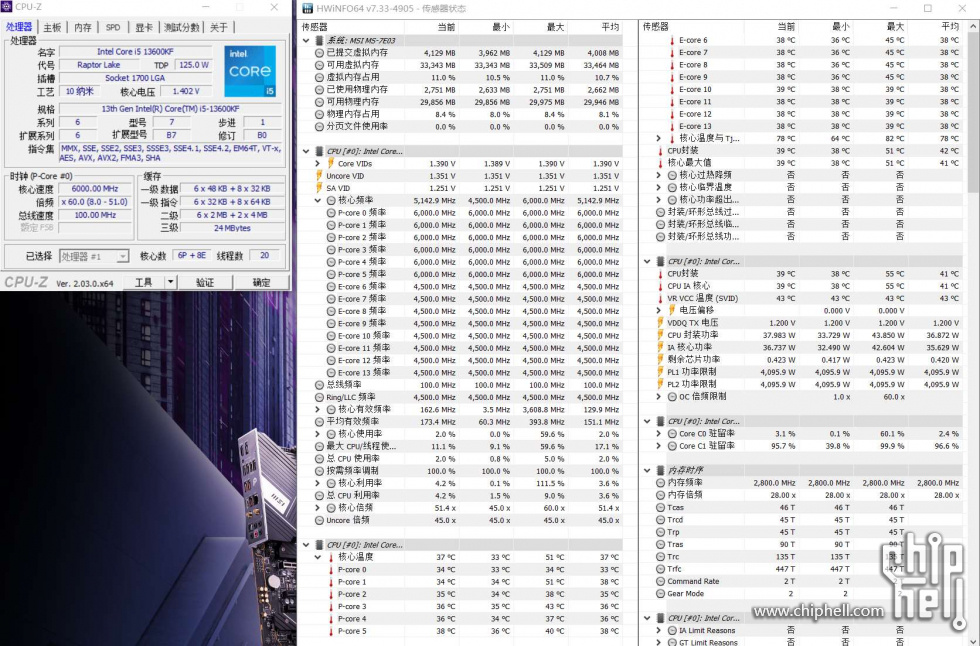Click the 验证 button

(205, 282)
